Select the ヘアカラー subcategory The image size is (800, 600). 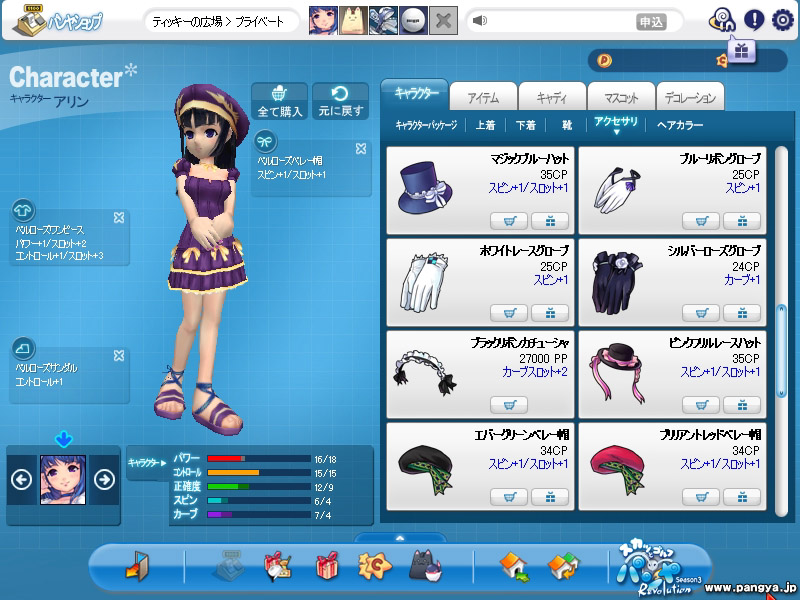680,125
